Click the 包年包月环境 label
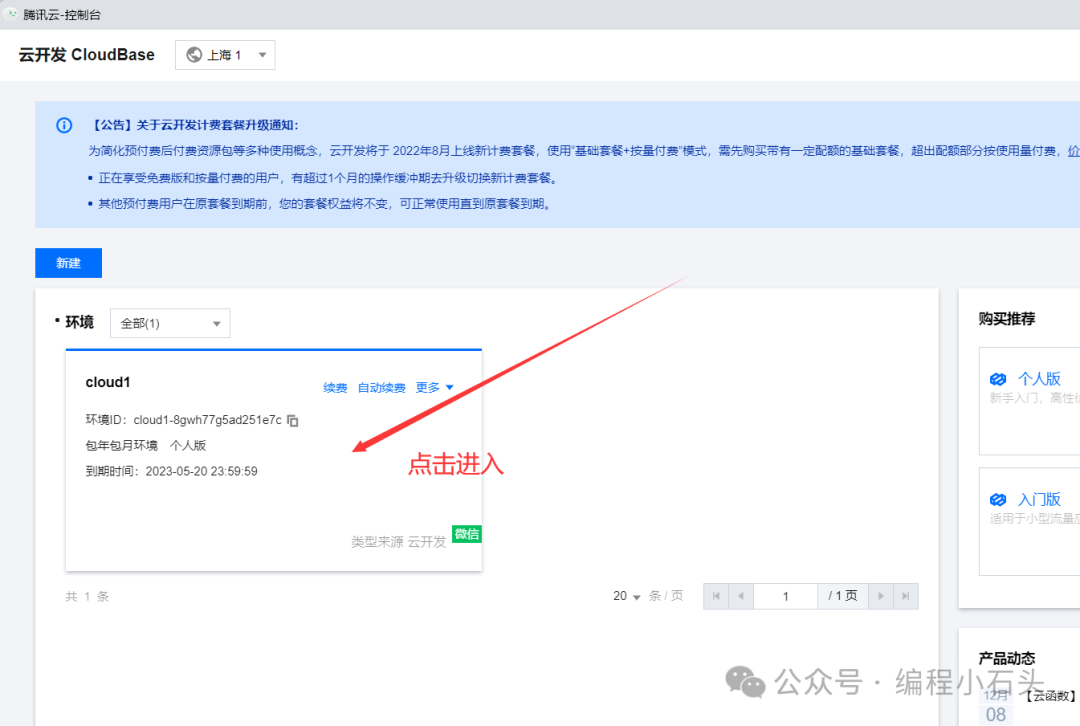 tap(121, 446)
